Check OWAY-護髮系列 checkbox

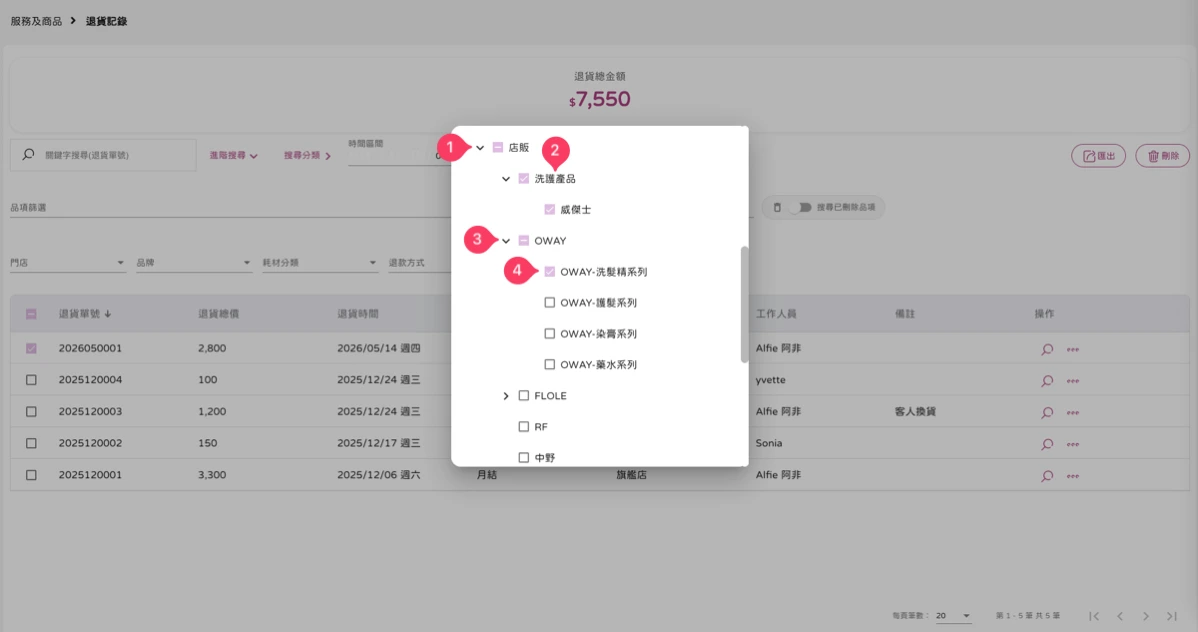pos(549,303)
